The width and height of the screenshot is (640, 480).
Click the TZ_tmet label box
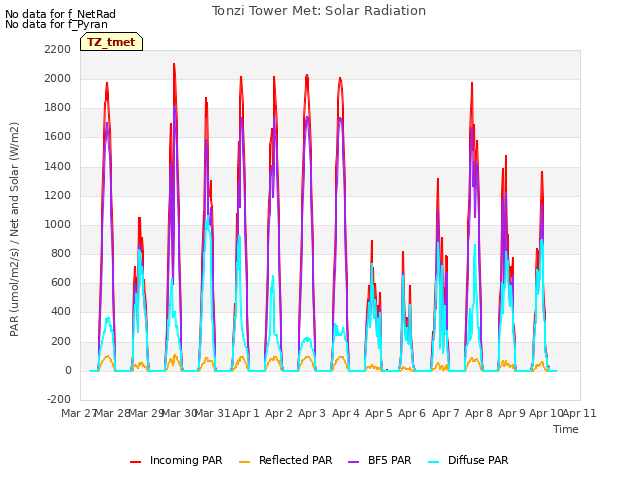coord(111,42)
